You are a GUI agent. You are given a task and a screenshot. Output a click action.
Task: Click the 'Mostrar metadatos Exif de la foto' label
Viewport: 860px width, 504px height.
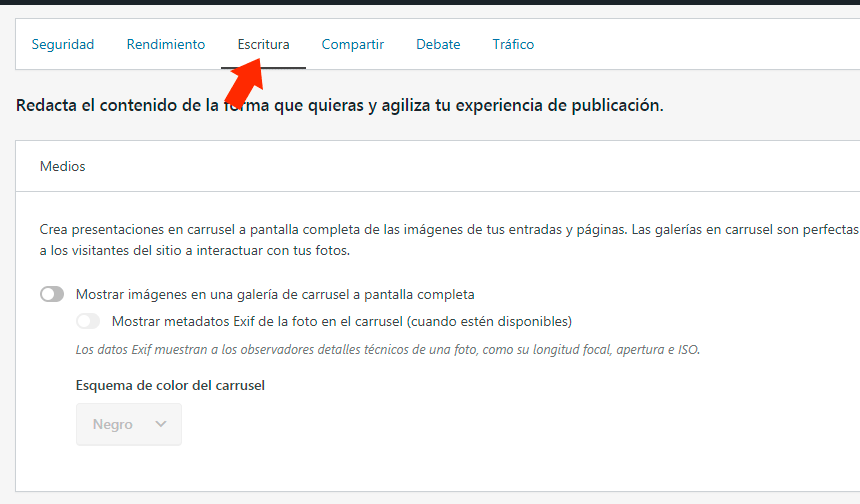[x=342, y=321]
